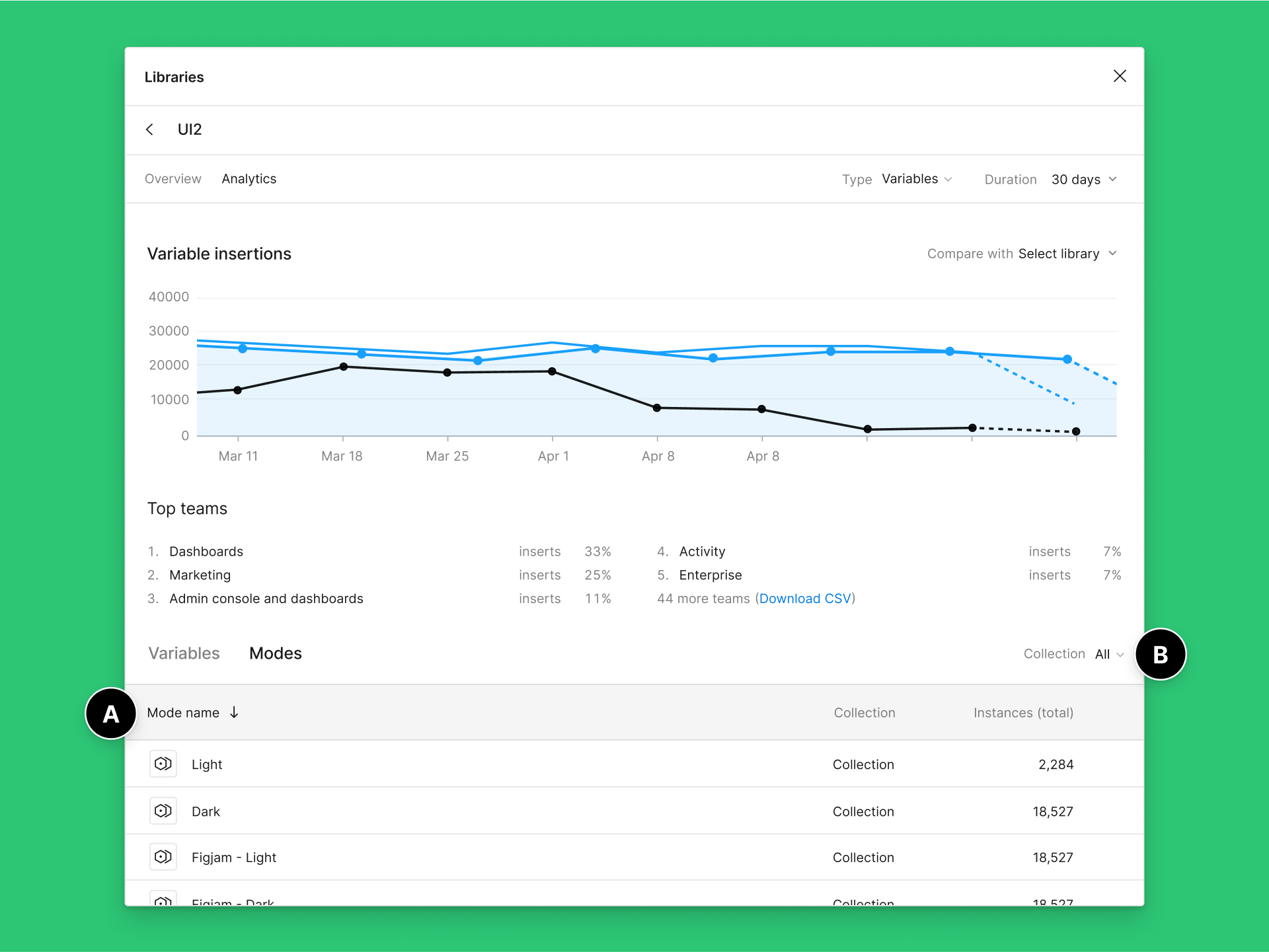Select the Modes table tab
The image size is (1269, 952).
[x=276, y=653]
